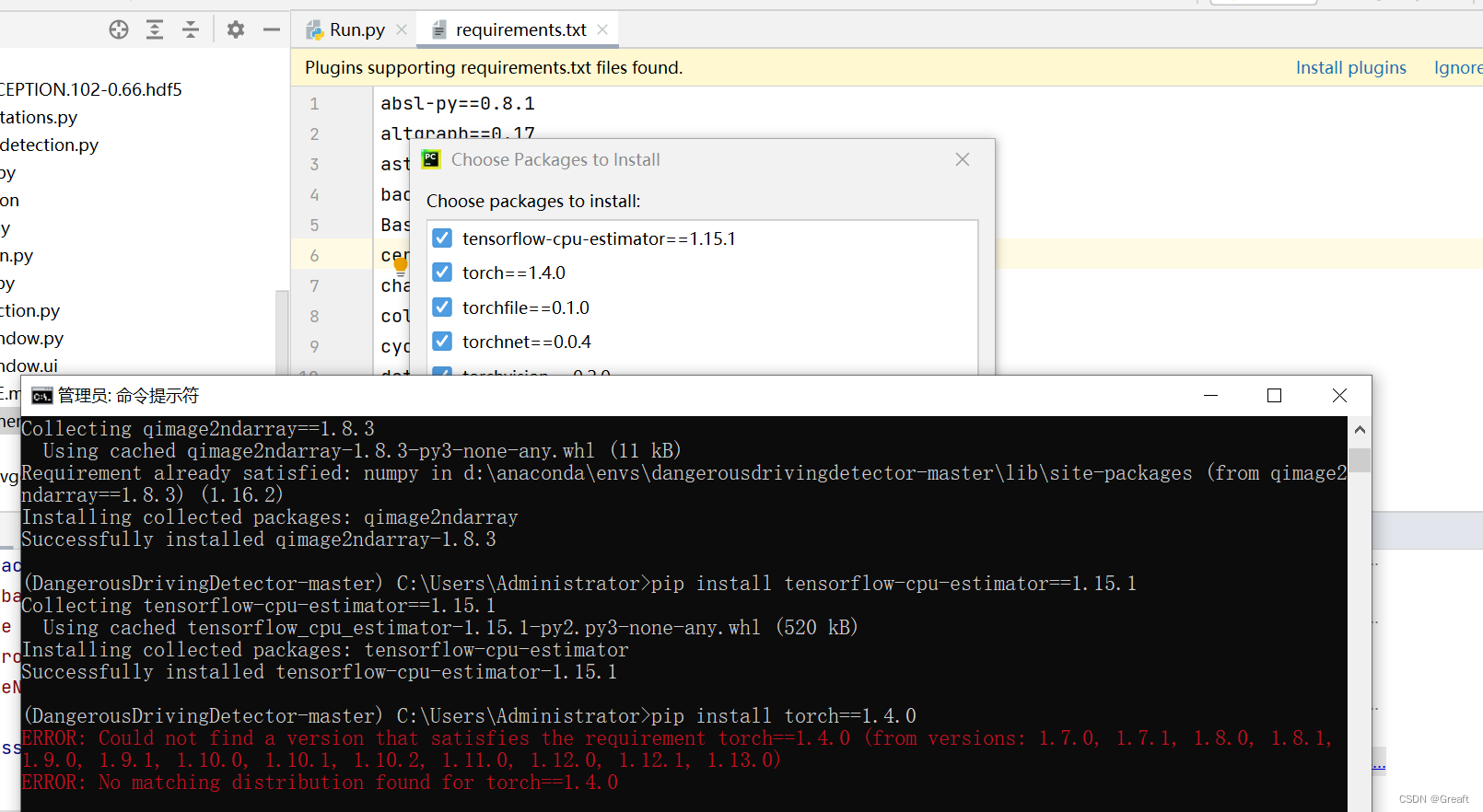The height and width of the screenshot is (812, 1483).
Task: Switch to the Run.py tab
Action: pyautogui.click(x=356, y=29)
